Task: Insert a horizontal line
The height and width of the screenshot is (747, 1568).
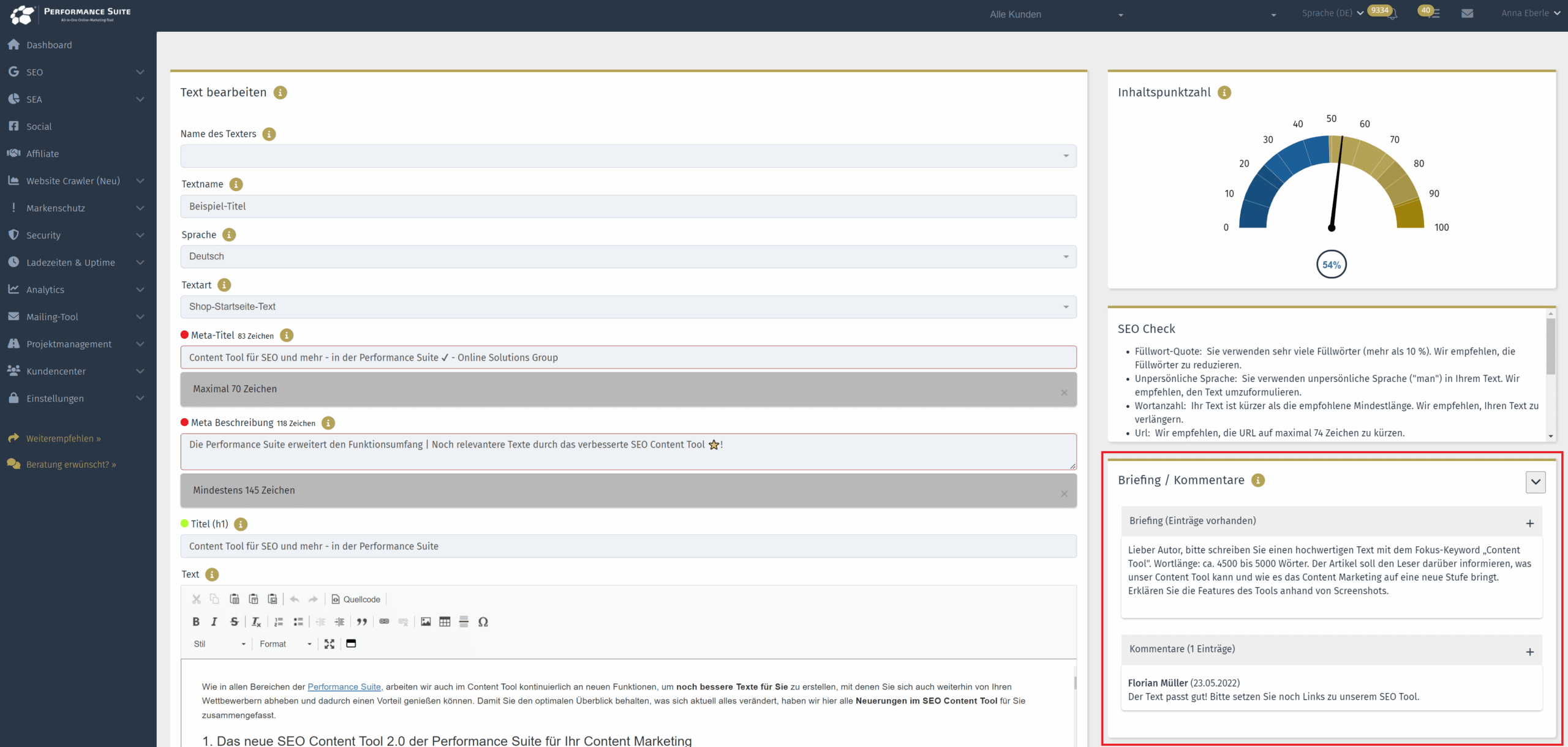Action: [464, 621]
